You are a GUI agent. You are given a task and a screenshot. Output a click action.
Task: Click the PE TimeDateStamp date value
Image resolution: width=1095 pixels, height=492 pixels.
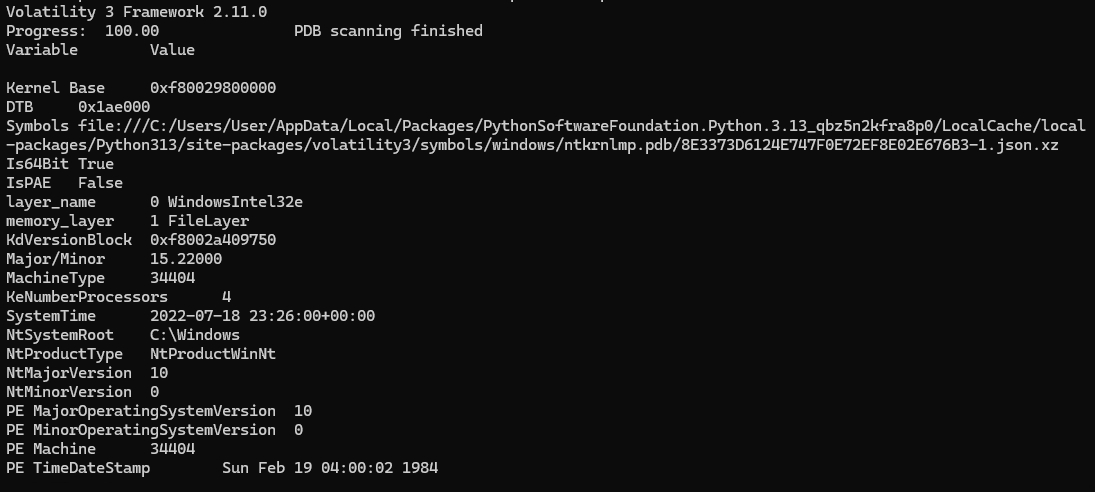click(x=330, y=468)
